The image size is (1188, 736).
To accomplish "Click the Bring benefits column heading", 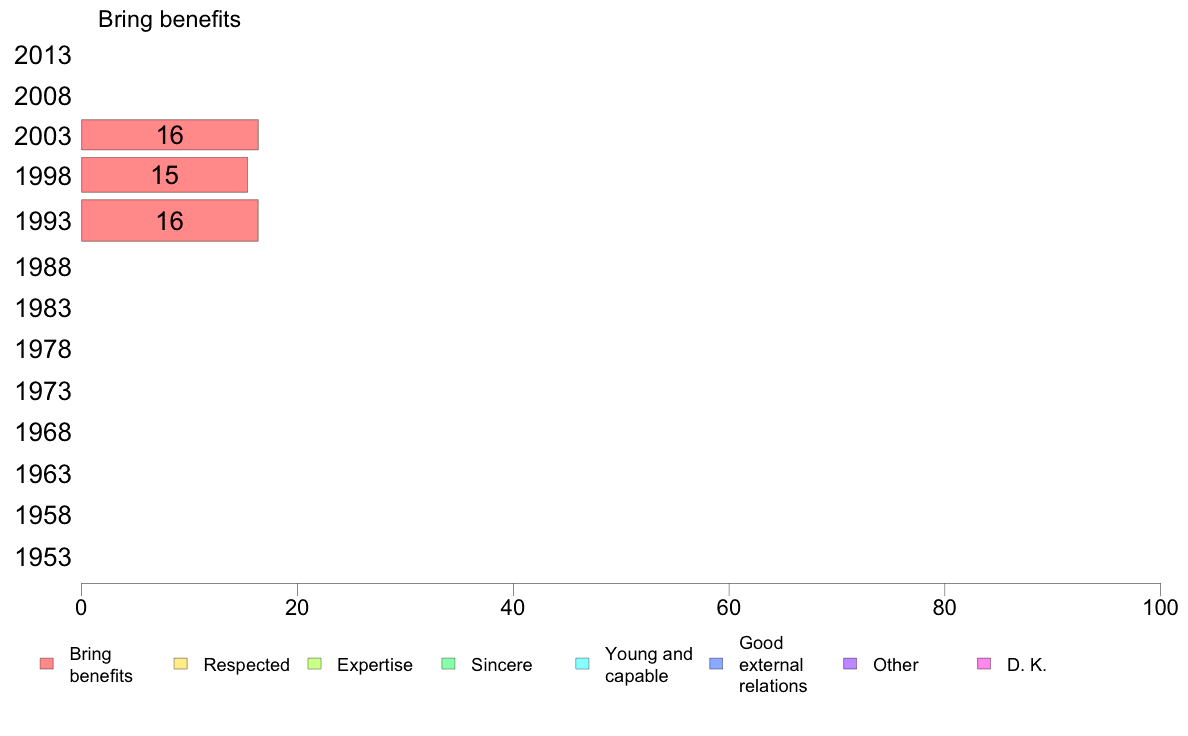I will click(169, 20).
